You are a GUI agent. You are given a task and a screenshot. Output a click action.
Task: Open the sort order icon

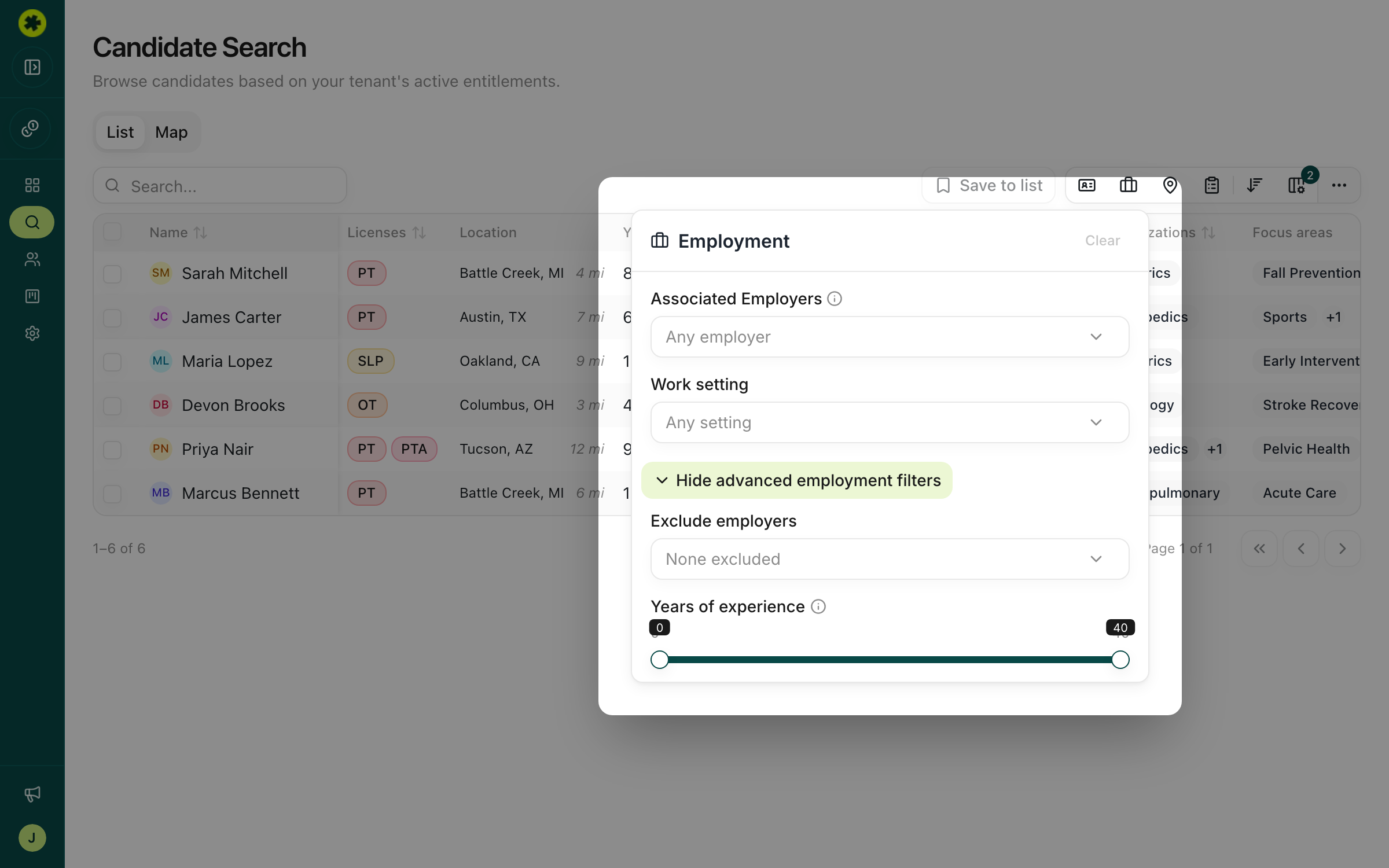click(x=1255, y=185)
